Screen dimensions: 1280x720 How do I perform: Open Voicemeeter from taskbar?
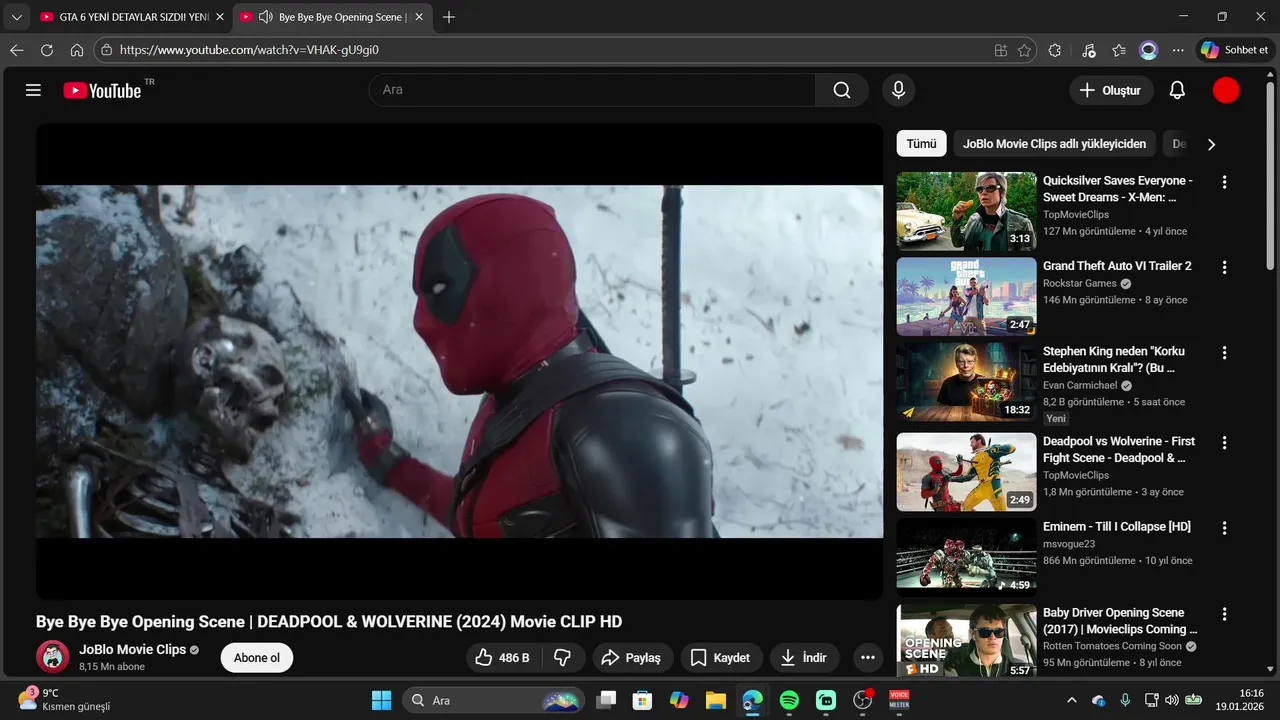tap(899, 701)
